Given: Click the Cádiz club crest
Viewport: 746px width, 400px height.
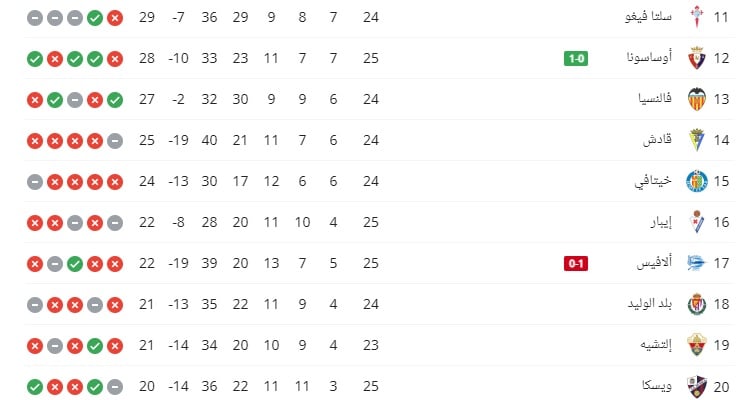Looking at the screenshot, I should [697, 140].
